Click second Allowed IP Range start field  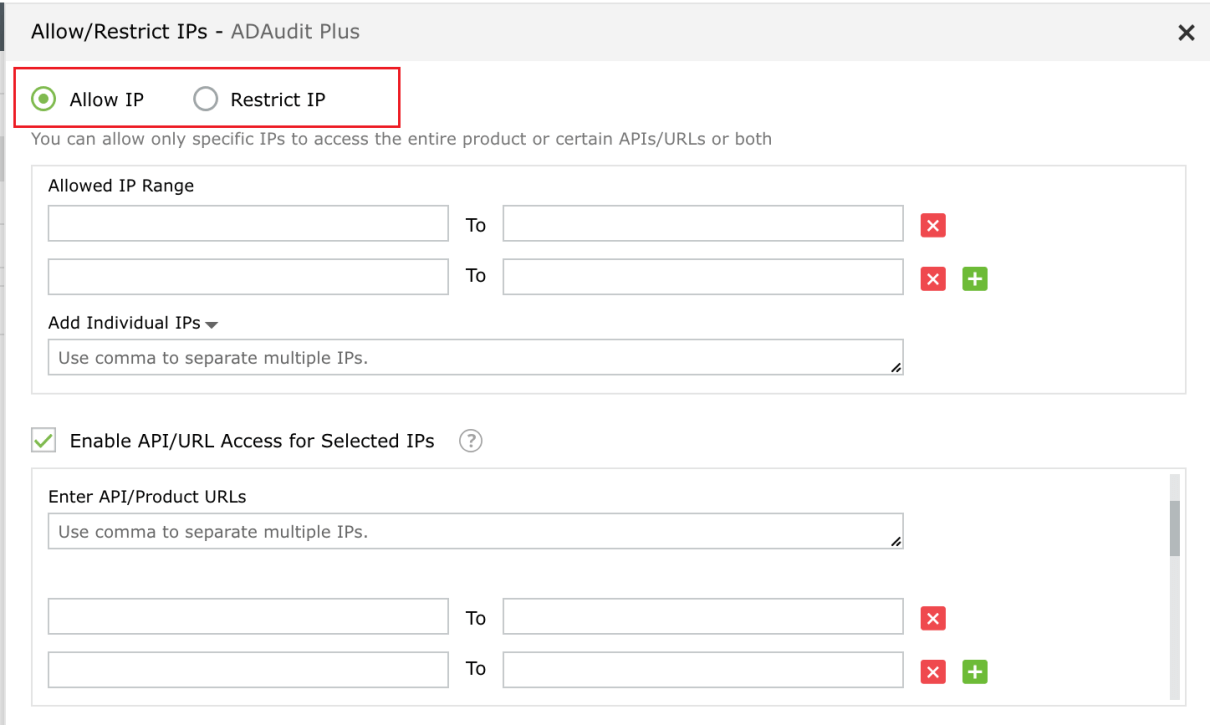[x=248, y=277]
